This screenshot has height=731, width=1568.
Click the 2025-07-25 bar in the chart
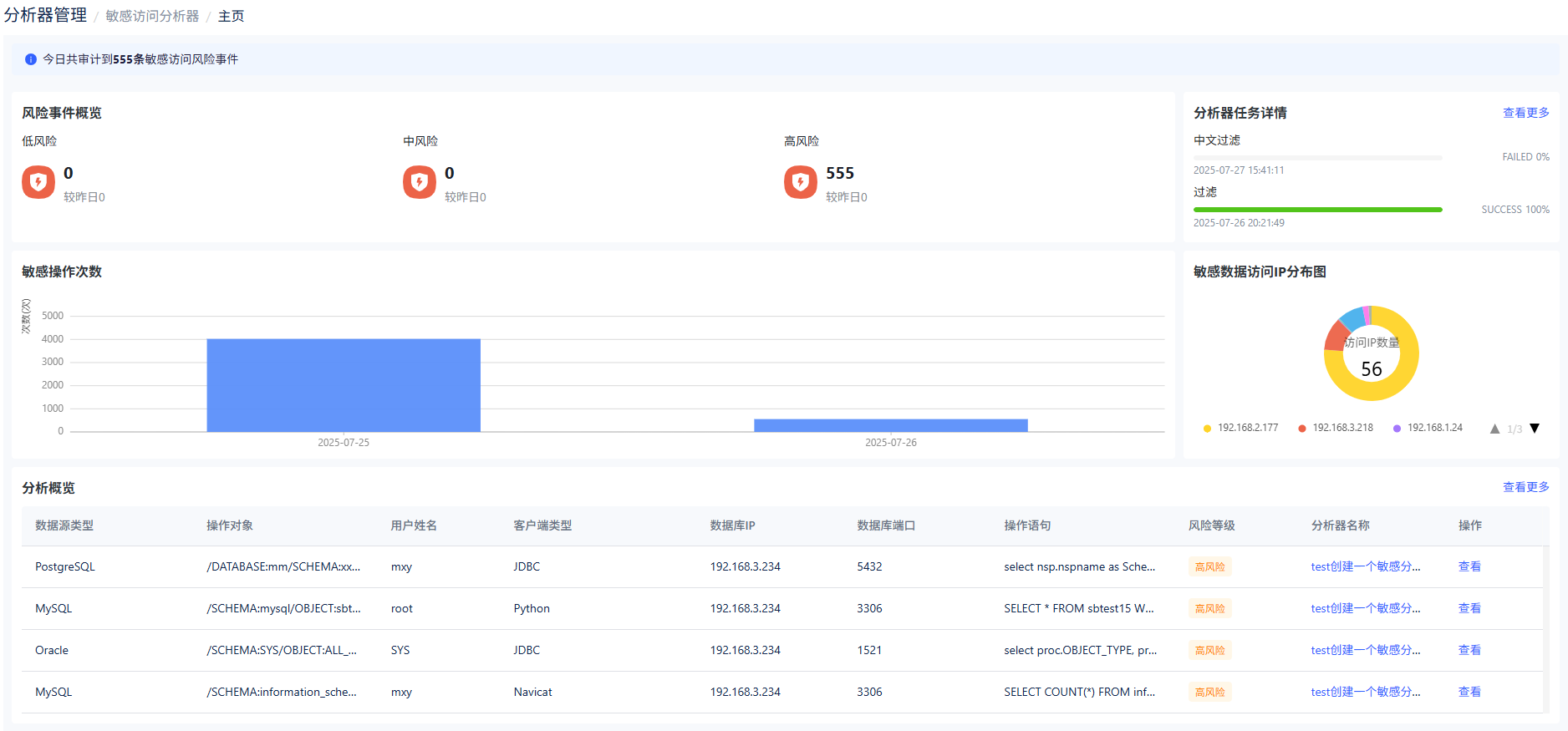pyautogui.click(x=344, y=385)
